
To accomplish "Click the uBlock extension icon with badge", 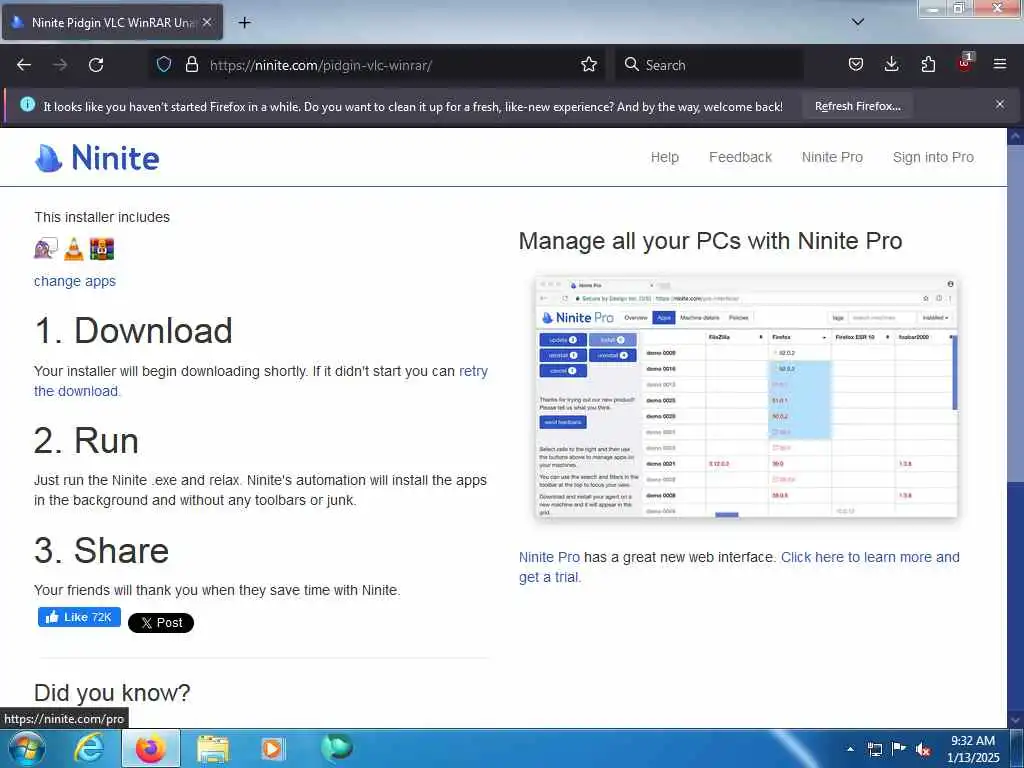I will [x=965, y=63].
